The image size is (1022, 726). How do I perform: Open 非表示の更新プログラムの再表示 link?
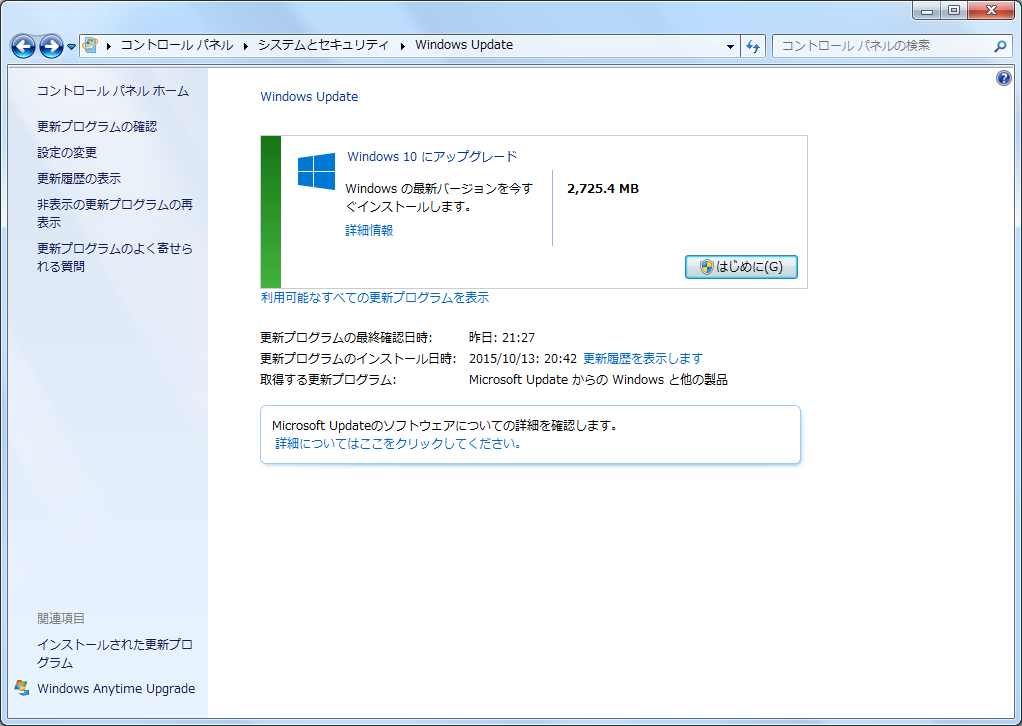click(115, 213)
